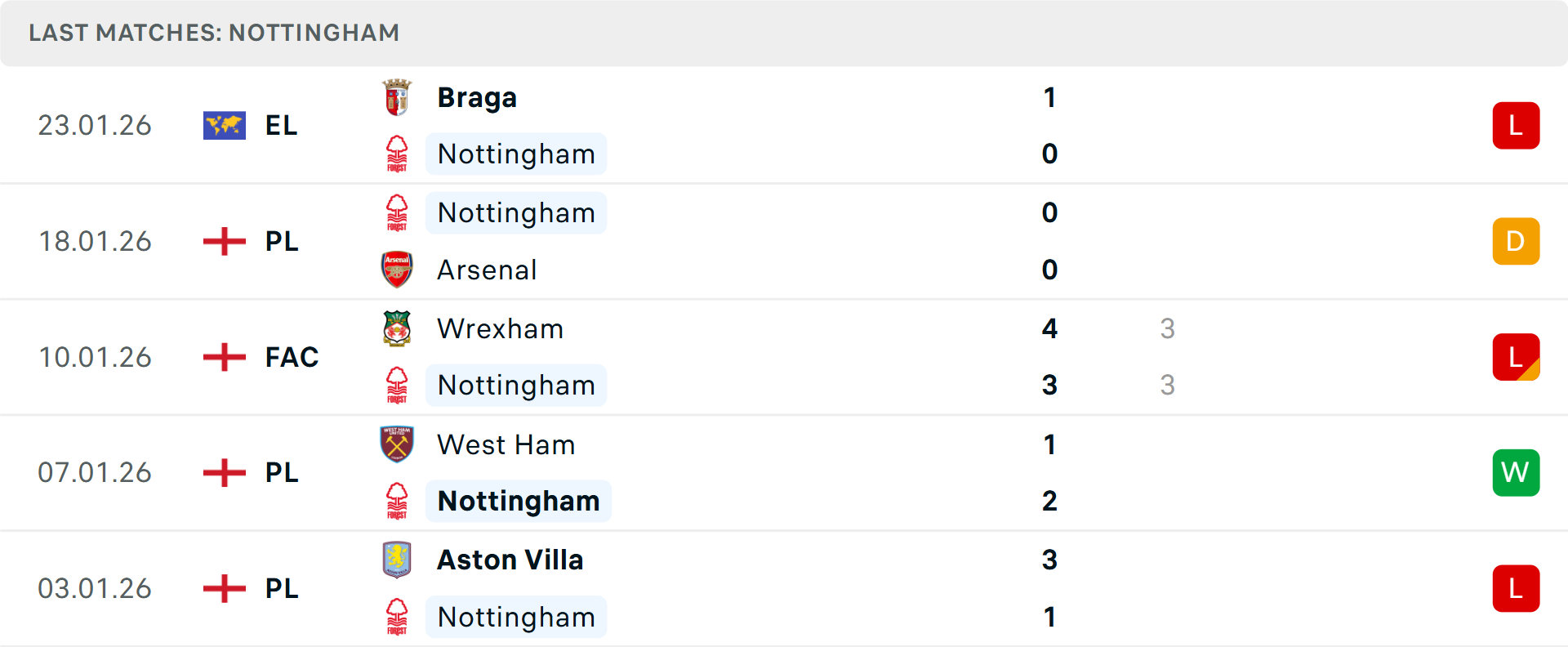Click the green W badge for the West Ham match
1568x647 pixels.
tap(1516, 472)
